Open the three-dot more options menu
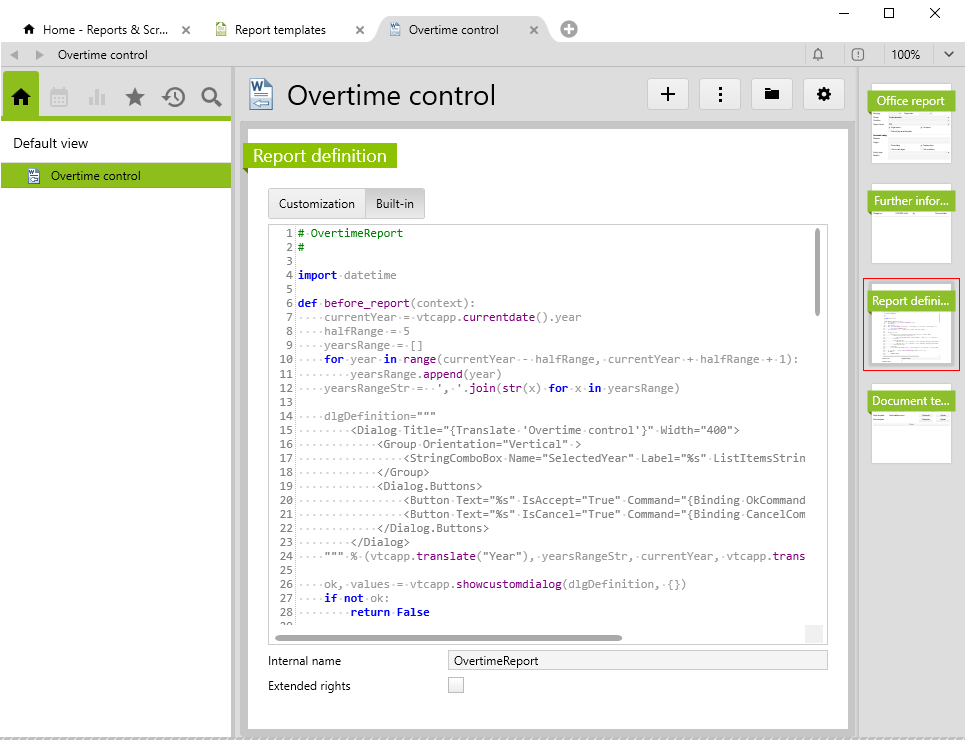The image size is (965, 740). pyautogui.click(x=720, y=94)
